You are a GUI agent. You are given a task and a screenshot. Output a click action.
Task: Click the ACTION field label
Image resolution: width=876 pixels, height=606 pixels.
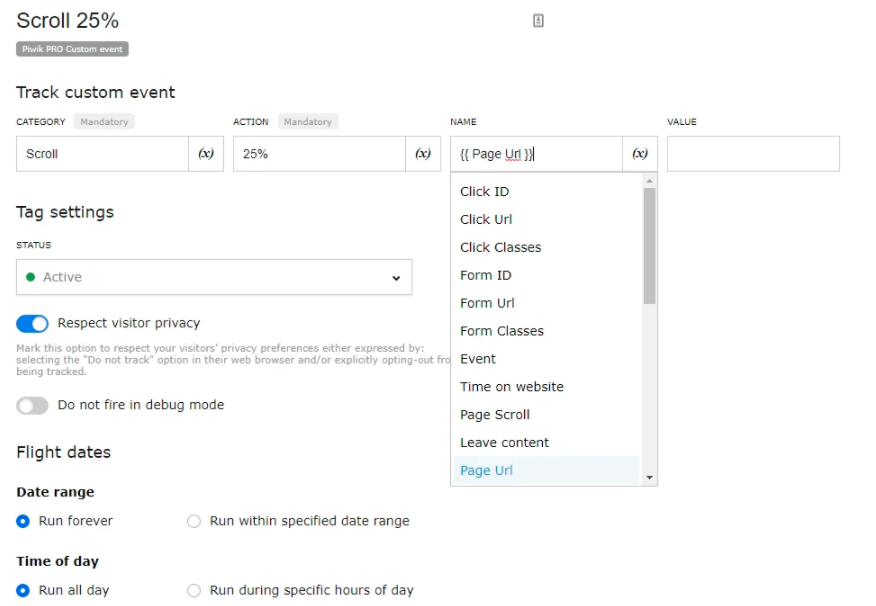tap(251, 122)
